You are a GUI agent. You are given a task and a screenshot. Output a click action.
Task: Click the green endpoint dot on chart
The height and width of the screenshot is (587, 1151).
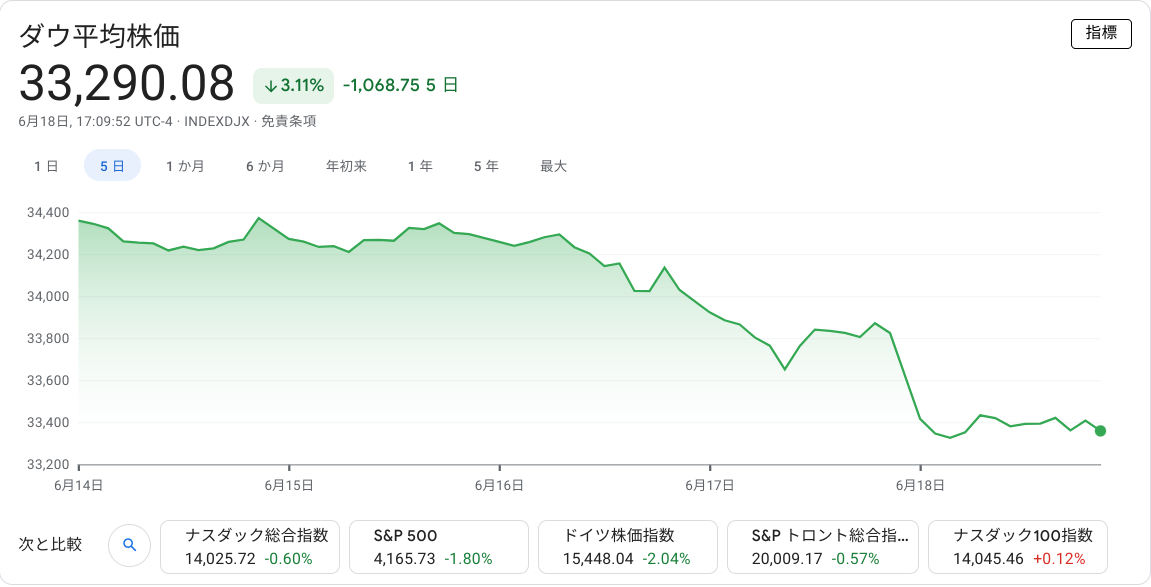point(1100,431)
